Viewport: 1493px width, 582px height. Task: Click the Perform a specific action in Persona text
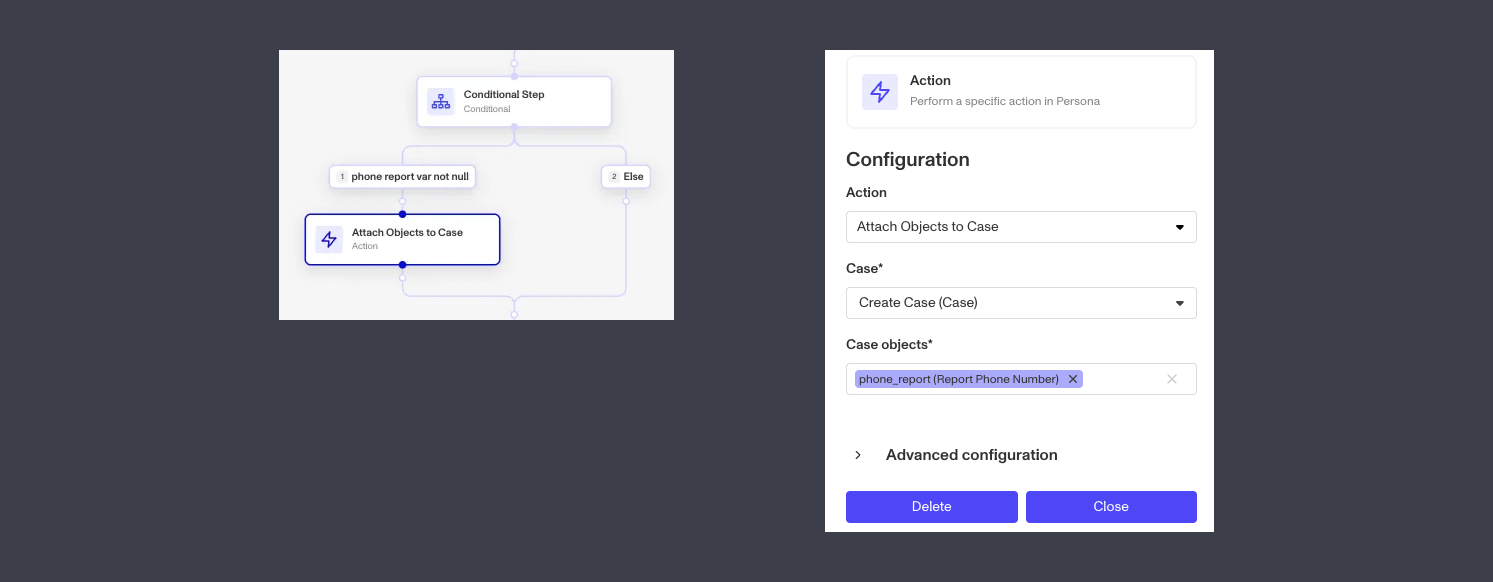pyautogui.click(x=1005, y=101)
